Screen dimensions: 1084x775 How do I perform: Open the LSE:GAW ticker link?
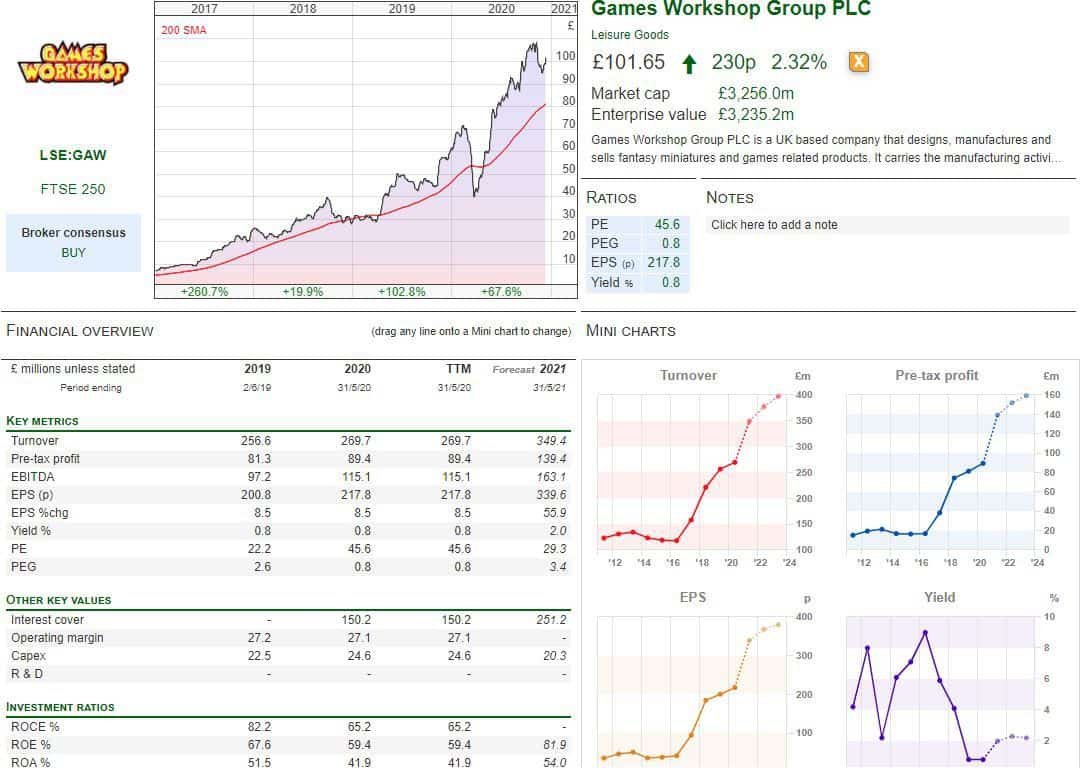click(x=73, y=155)
